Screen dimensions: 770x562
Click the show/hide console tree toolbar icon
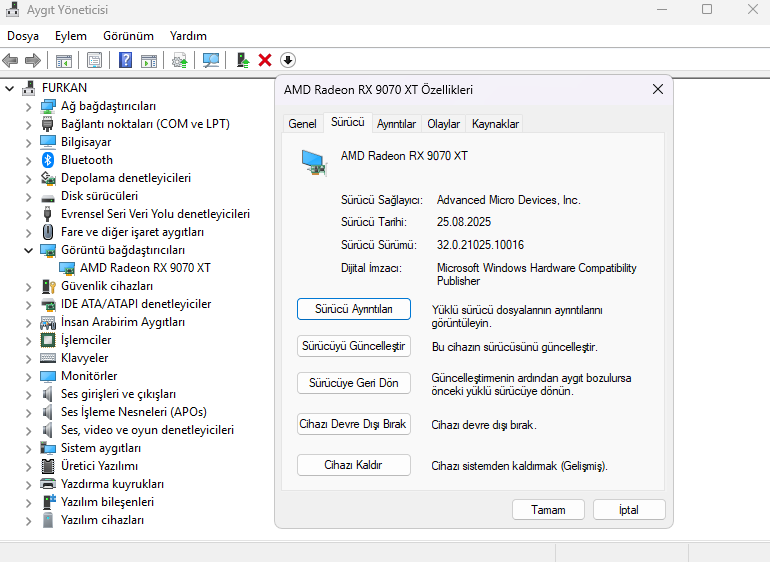click(x=64, y=60)
